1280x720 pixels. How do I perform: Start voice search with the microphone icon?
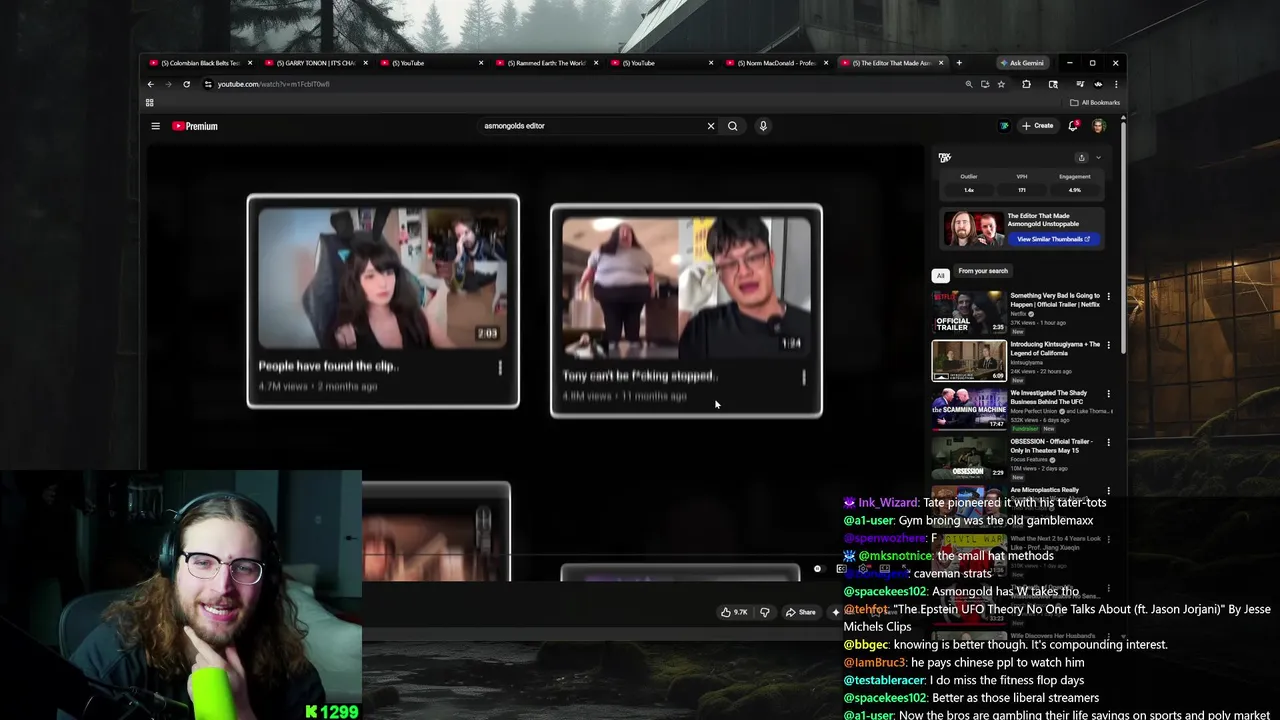pos(763,126)
